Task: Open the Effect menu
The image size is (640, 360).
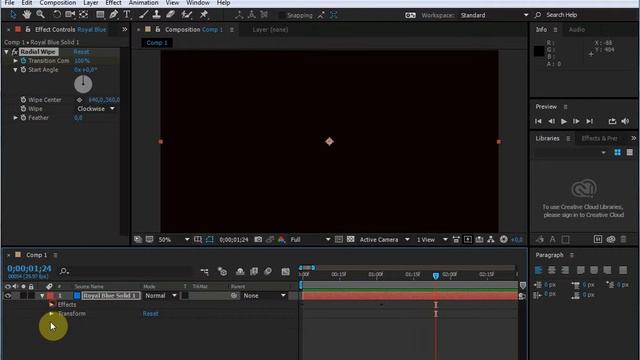Action: tap(113, 3)
